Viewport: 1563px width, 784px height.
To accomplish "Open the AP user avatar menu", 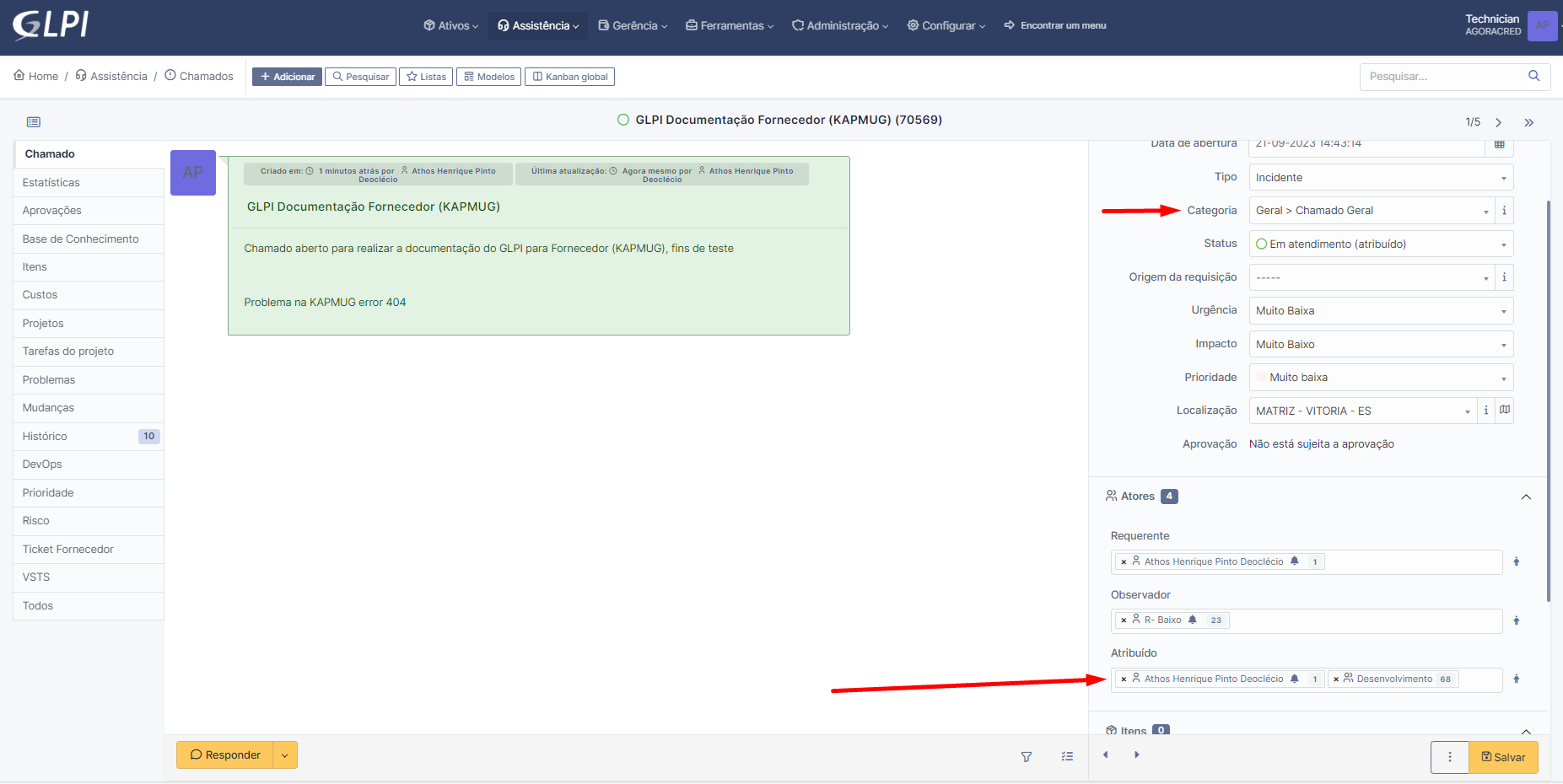I will [1542, 25].
